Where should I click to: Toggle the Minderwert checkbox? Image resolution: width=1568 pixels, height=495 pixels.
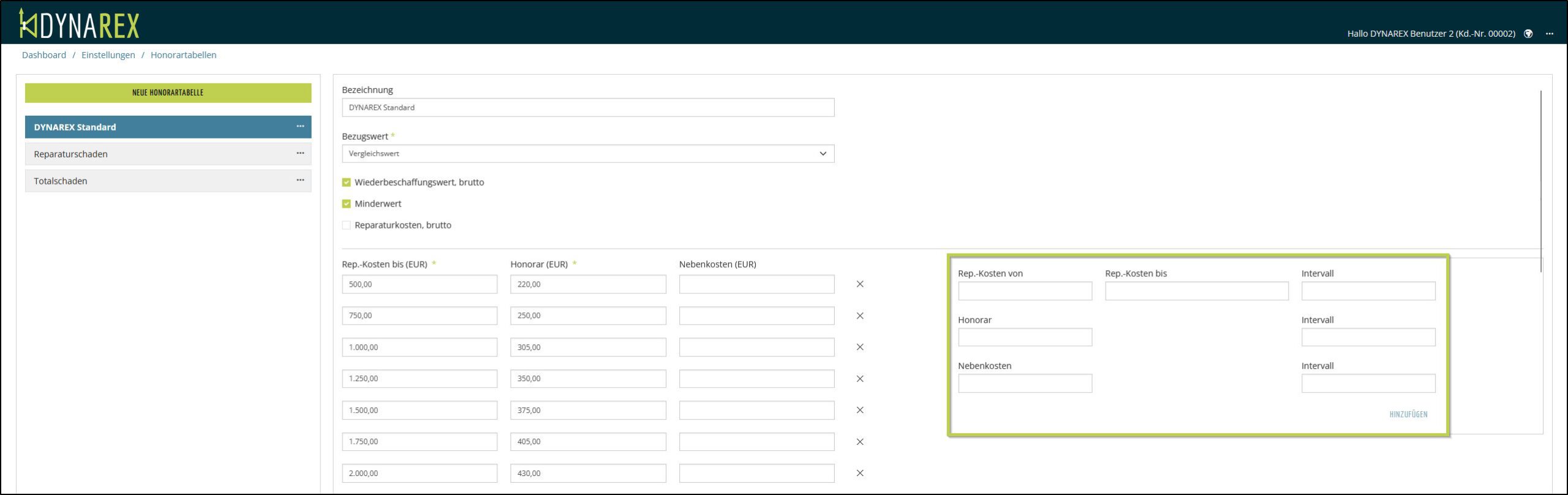[x=347, y=204]
